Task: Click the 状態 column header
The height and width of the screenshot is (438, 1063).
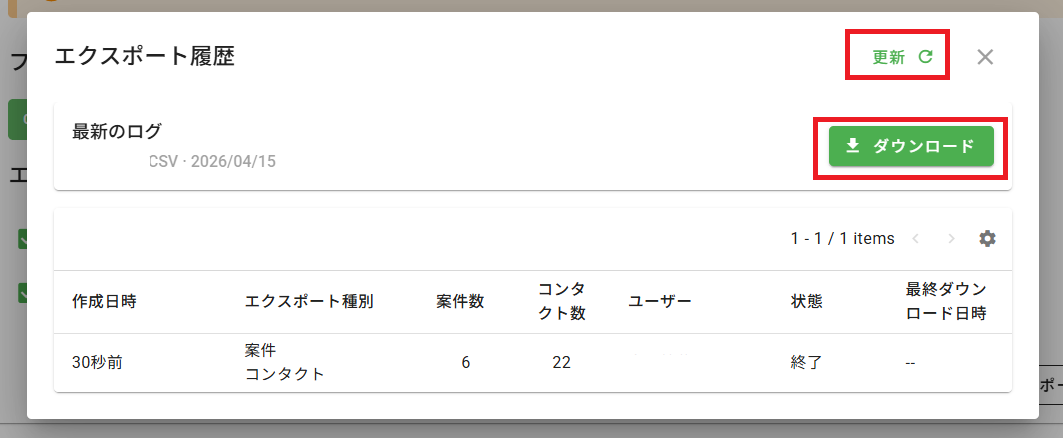Action: click(x=806, y=301)
